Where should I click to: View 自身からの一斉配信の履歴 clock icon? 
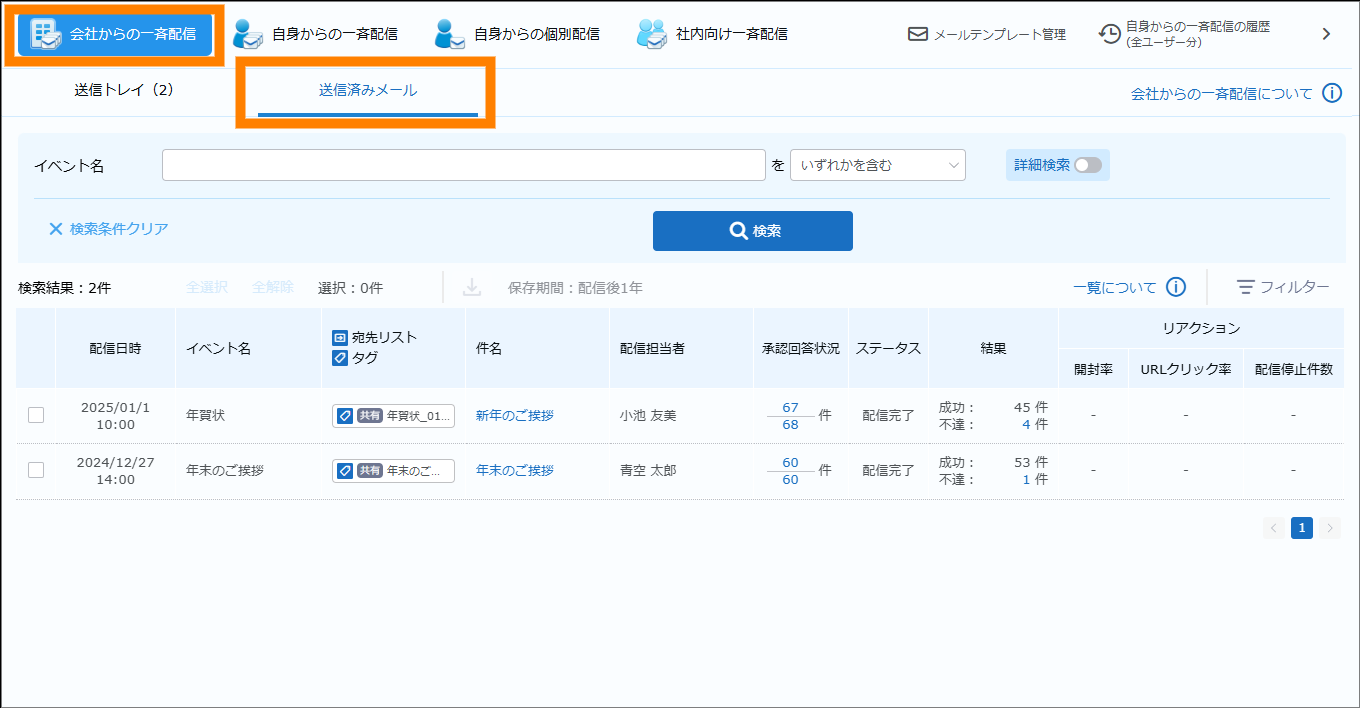tap(1109, 34)
